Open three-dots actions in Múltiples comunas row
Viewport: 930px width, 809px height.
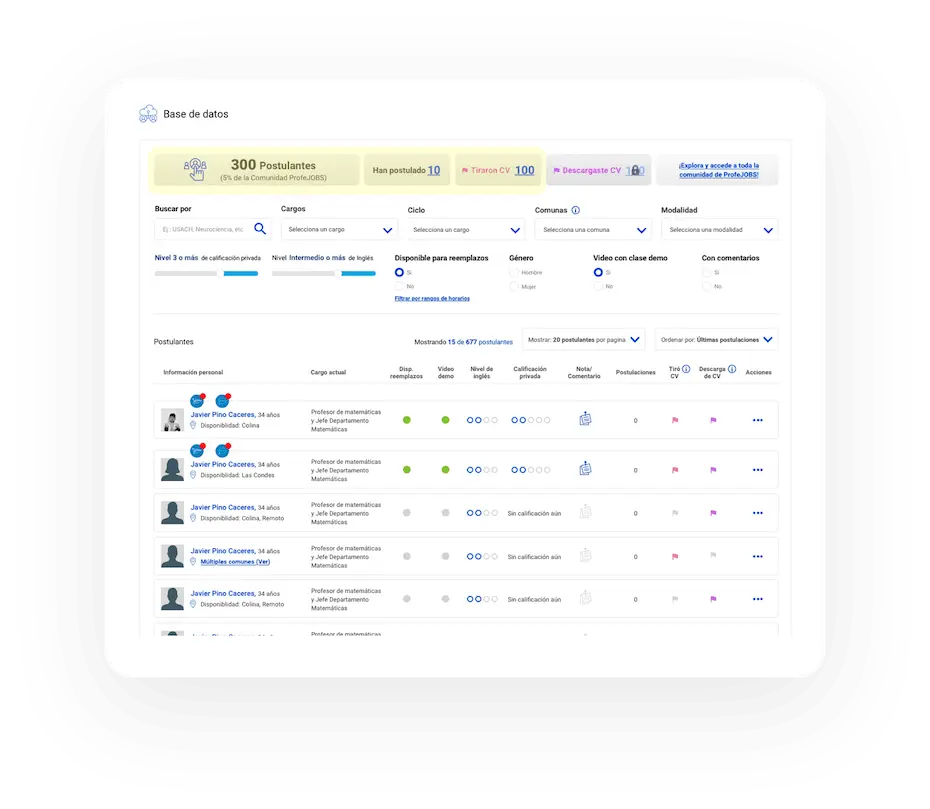757,556
